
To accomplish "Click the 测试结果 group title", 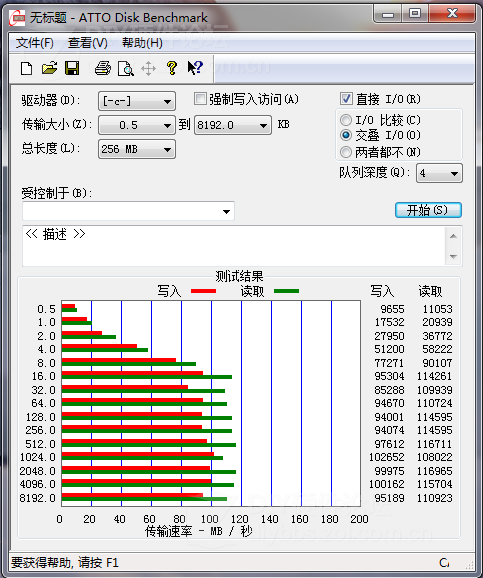I will coord(239,276).
